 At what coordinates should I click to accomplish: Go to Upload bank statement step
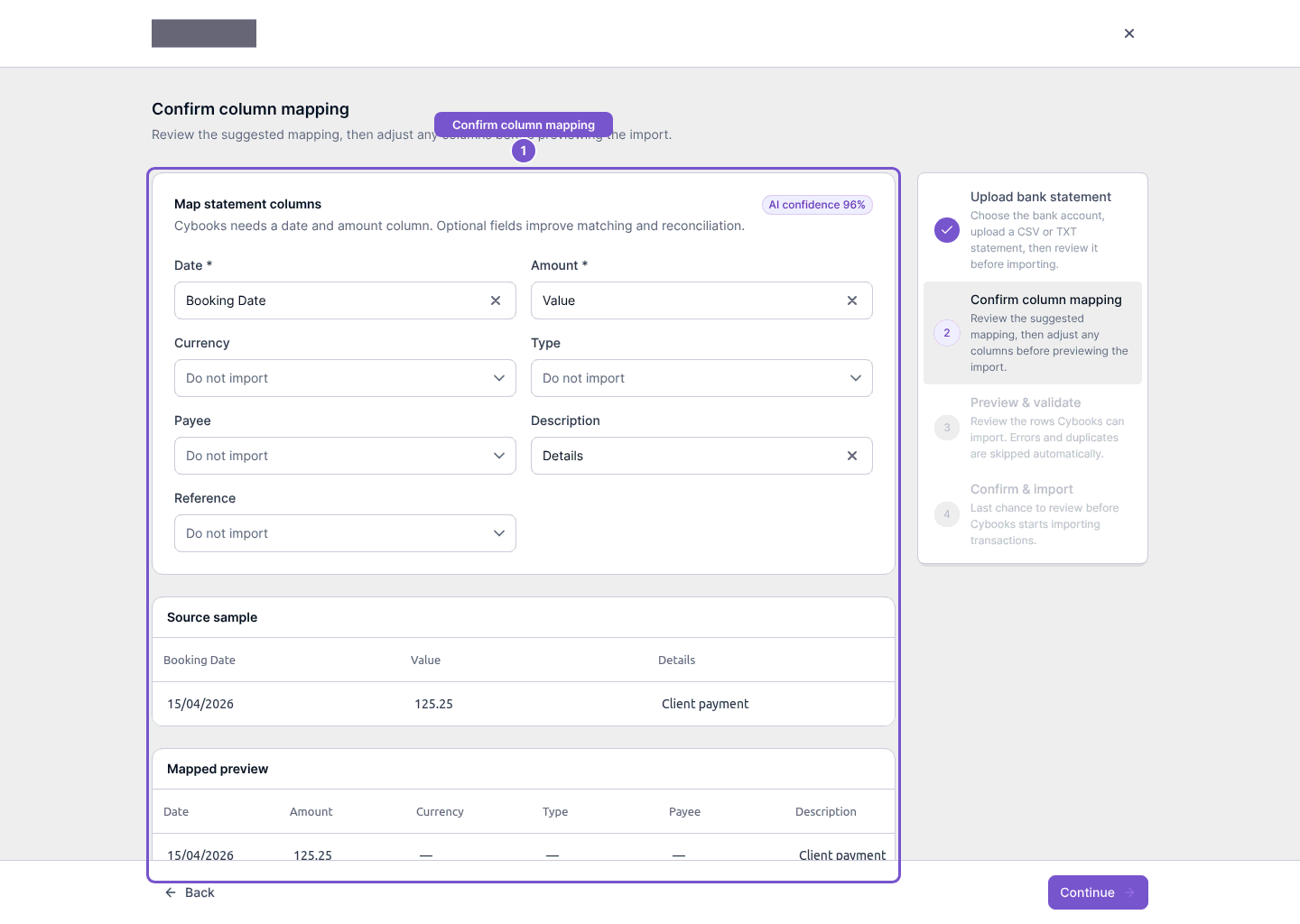click(x=1033, y=230)
